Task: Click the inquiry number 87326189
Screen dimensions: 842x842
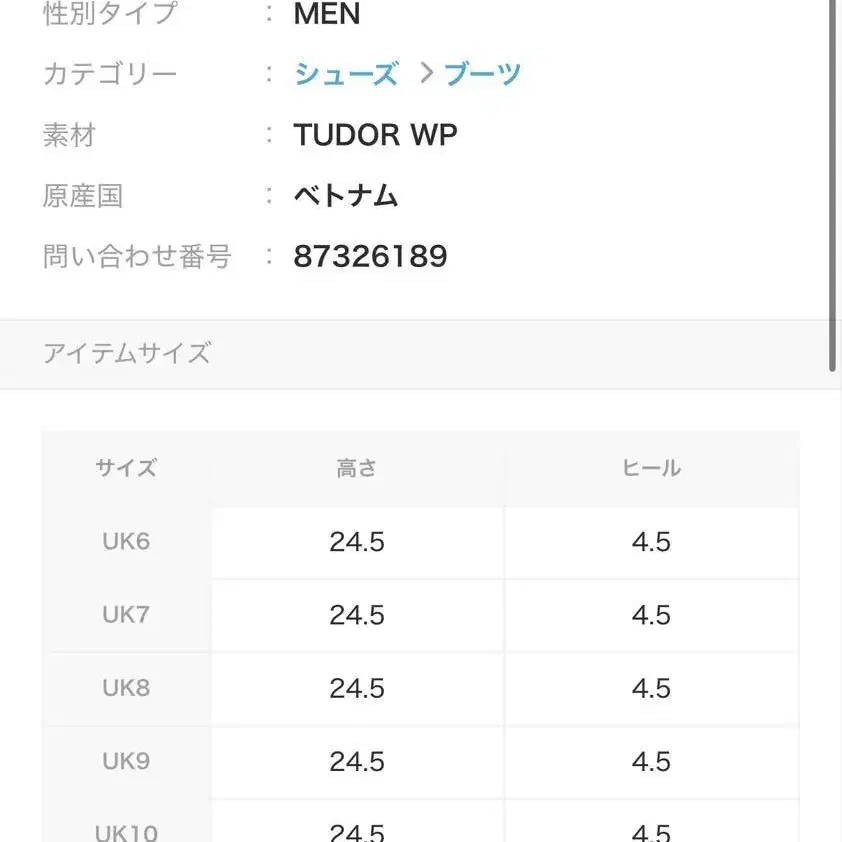Action: [x=370, y=257]
